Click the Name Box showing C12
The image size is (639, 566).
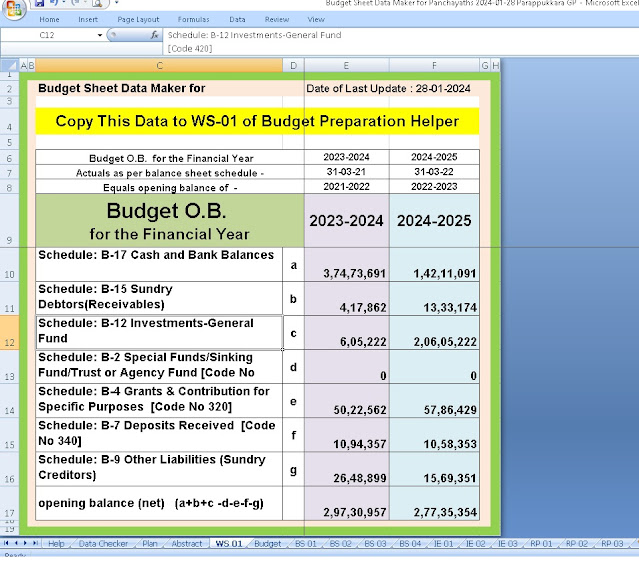click(47, 35)
